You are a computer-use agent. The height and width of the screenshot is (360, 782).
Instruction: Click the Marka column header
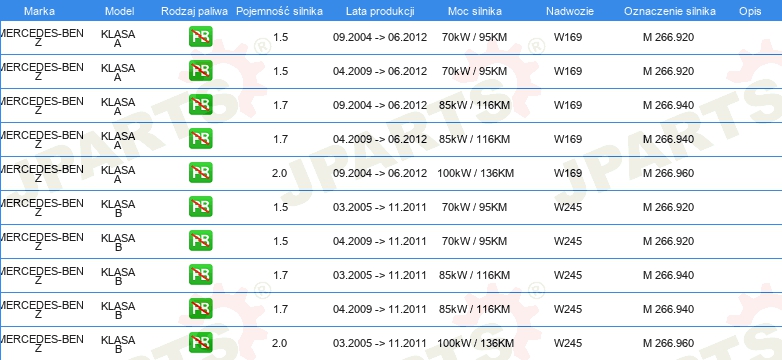point(39,11)
